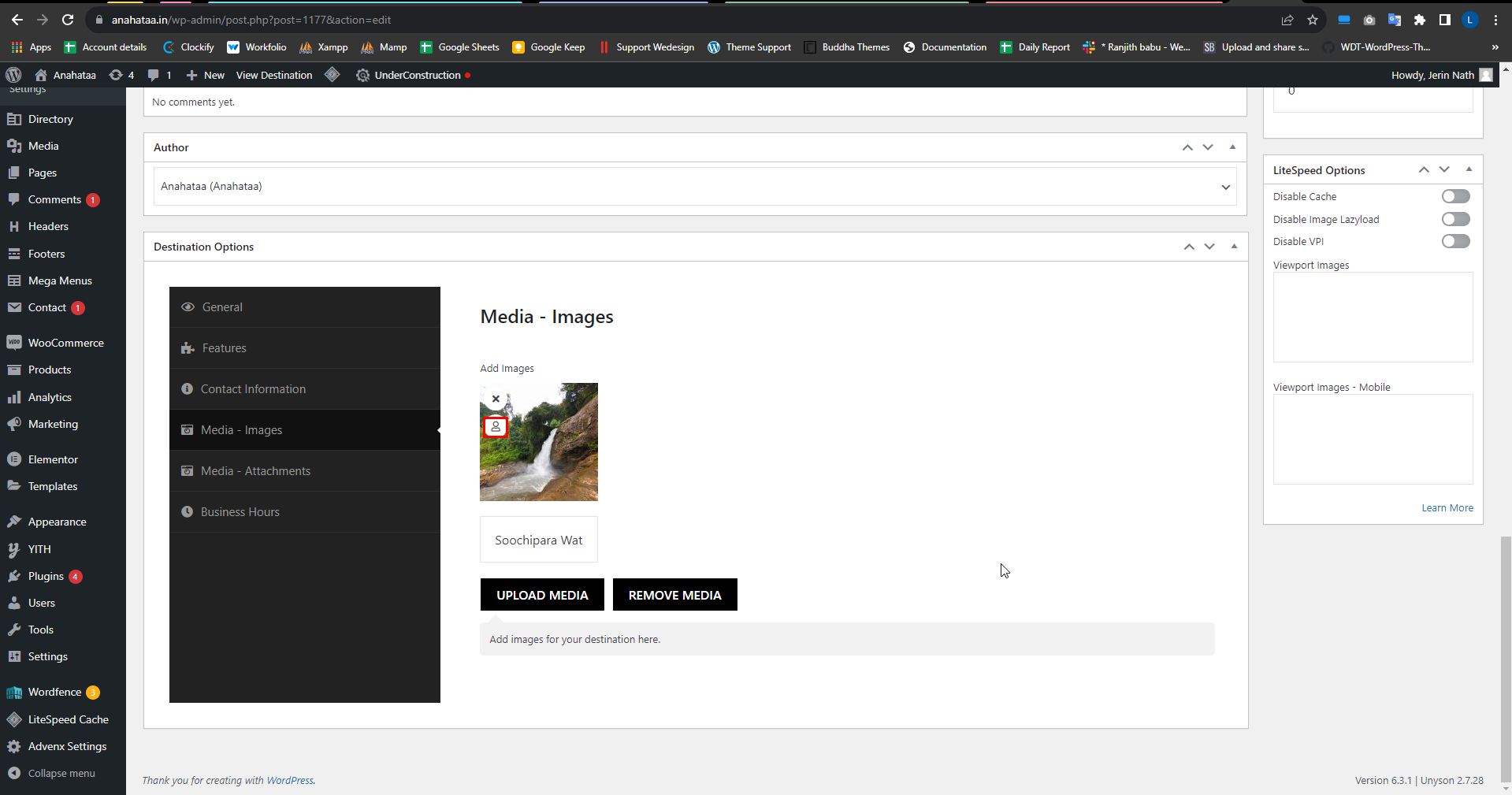Click Viewport Images - Mobile text area
The height and width of the screenshot is (795, 1512).
point(1373,440)
